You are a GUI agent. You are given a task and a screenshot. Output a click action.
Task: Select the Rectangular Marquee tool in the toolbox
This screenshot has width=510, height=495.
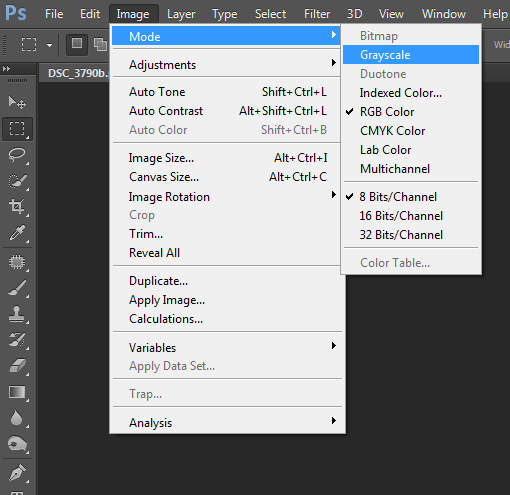[x=17, y=129]
